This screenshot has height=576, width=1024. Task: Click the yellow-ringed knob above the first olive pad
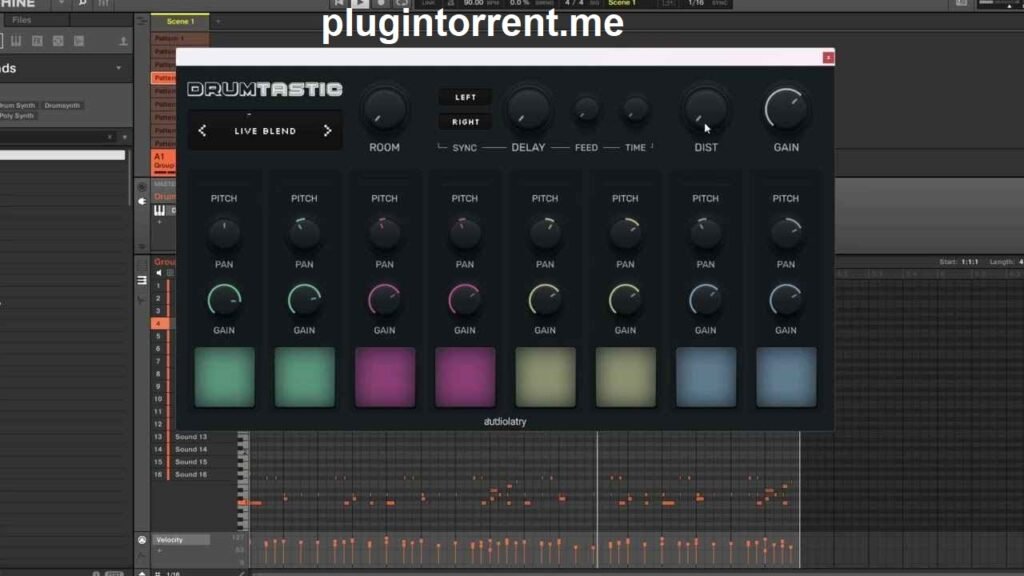point(545,300)
